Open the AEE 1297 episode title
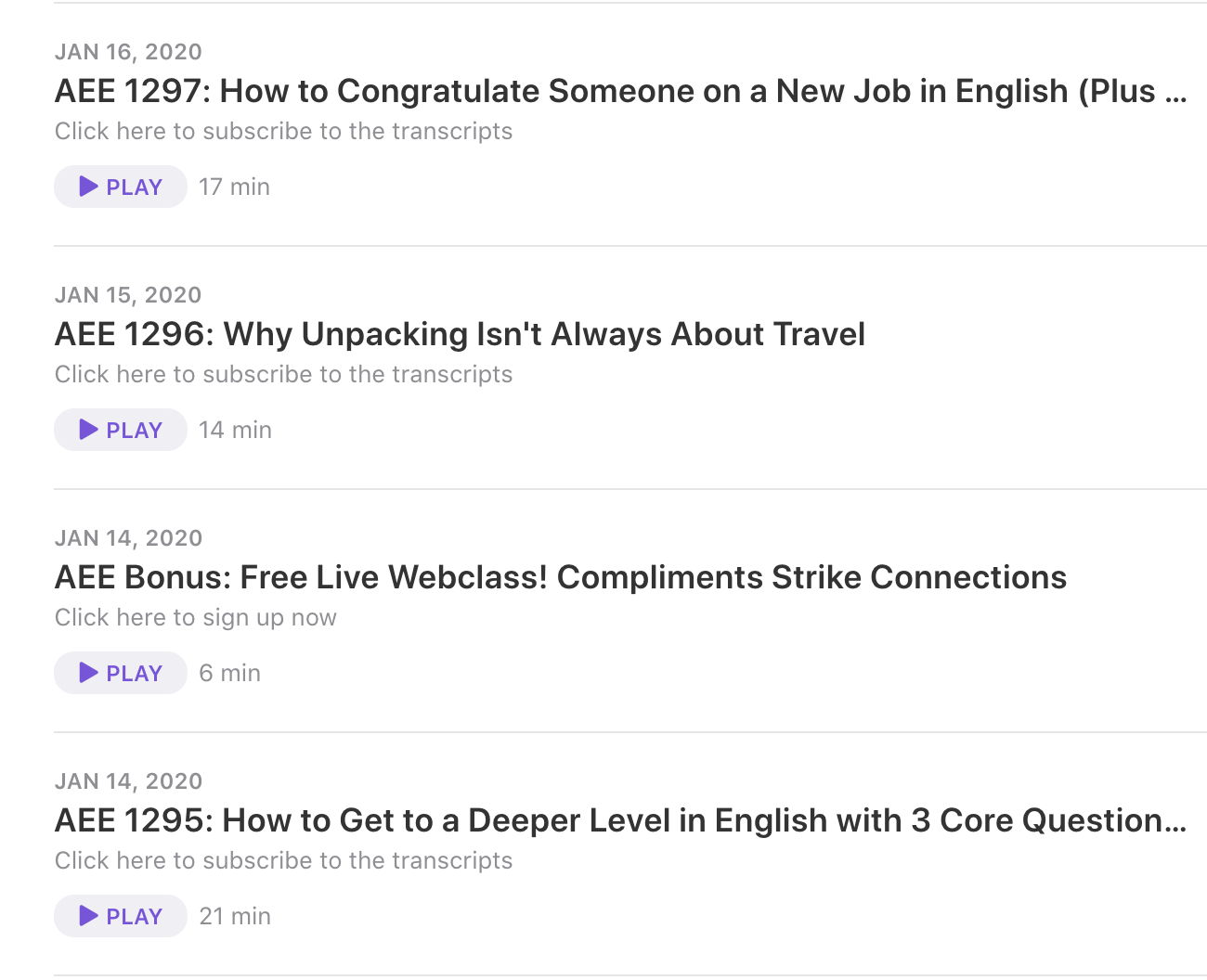 620,91
